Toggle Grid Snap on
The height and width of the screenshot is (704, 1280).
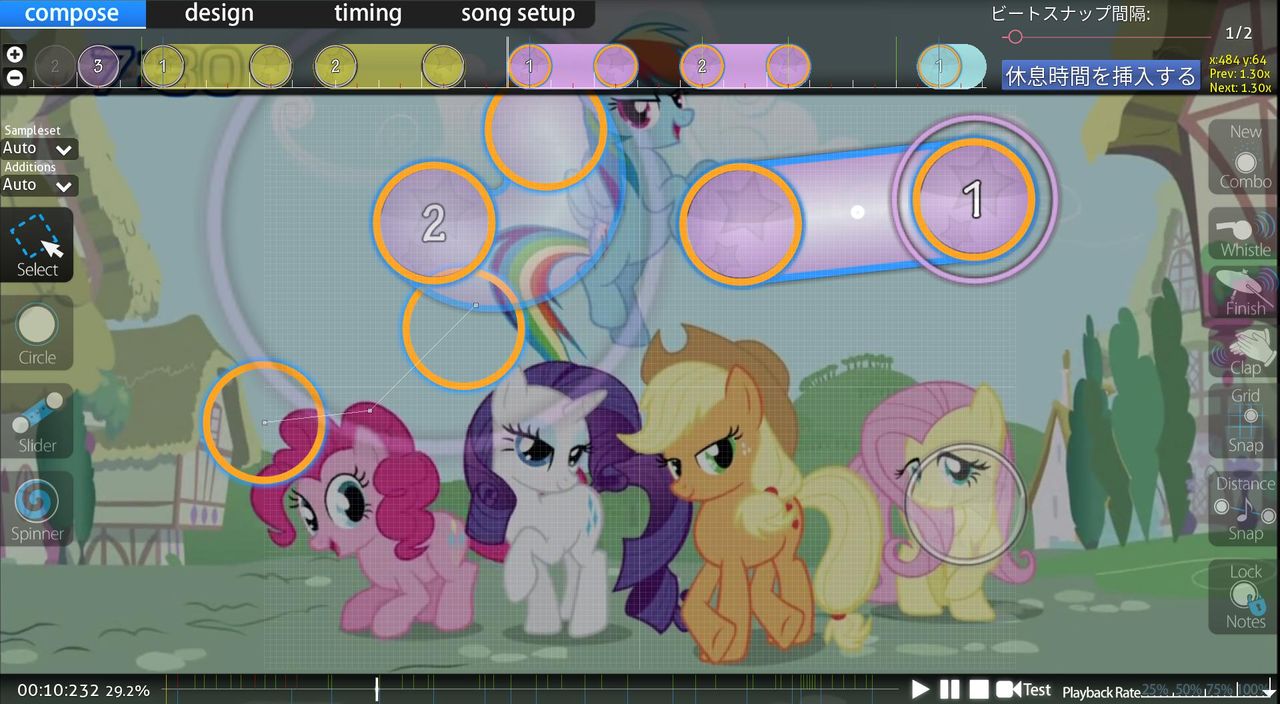click(1243, 420)
